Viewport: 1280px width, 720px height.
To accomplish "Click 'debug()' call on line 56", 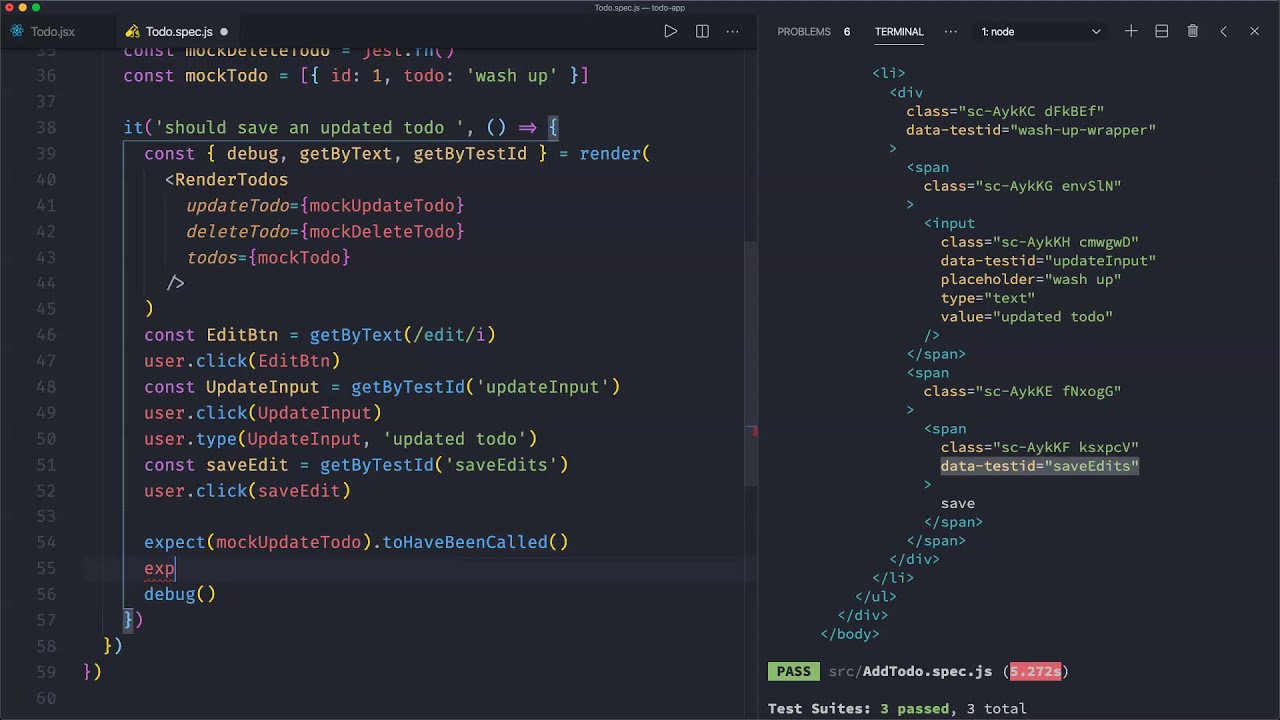I will tap(180, 594).
